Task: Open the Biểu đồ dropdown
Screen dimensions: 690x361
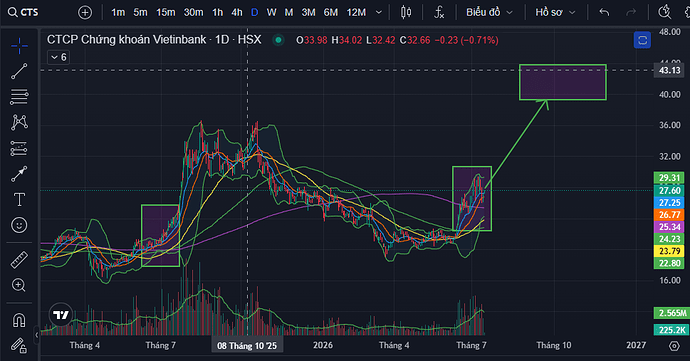Action: [x=489, y=12]
